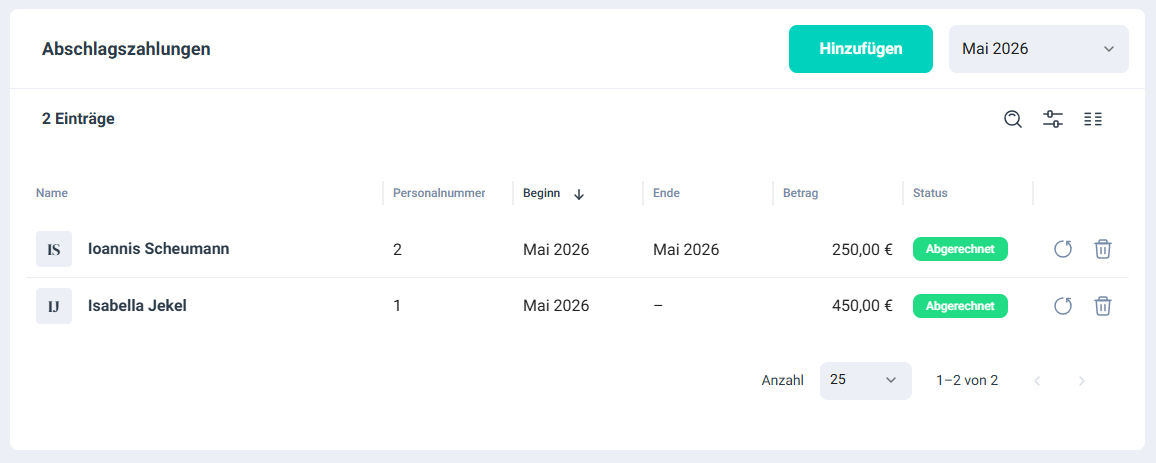This screenshot has height=463, width=1156.
Task: Sort by the Personalnummer column header
Action: (x=439, y=193)
